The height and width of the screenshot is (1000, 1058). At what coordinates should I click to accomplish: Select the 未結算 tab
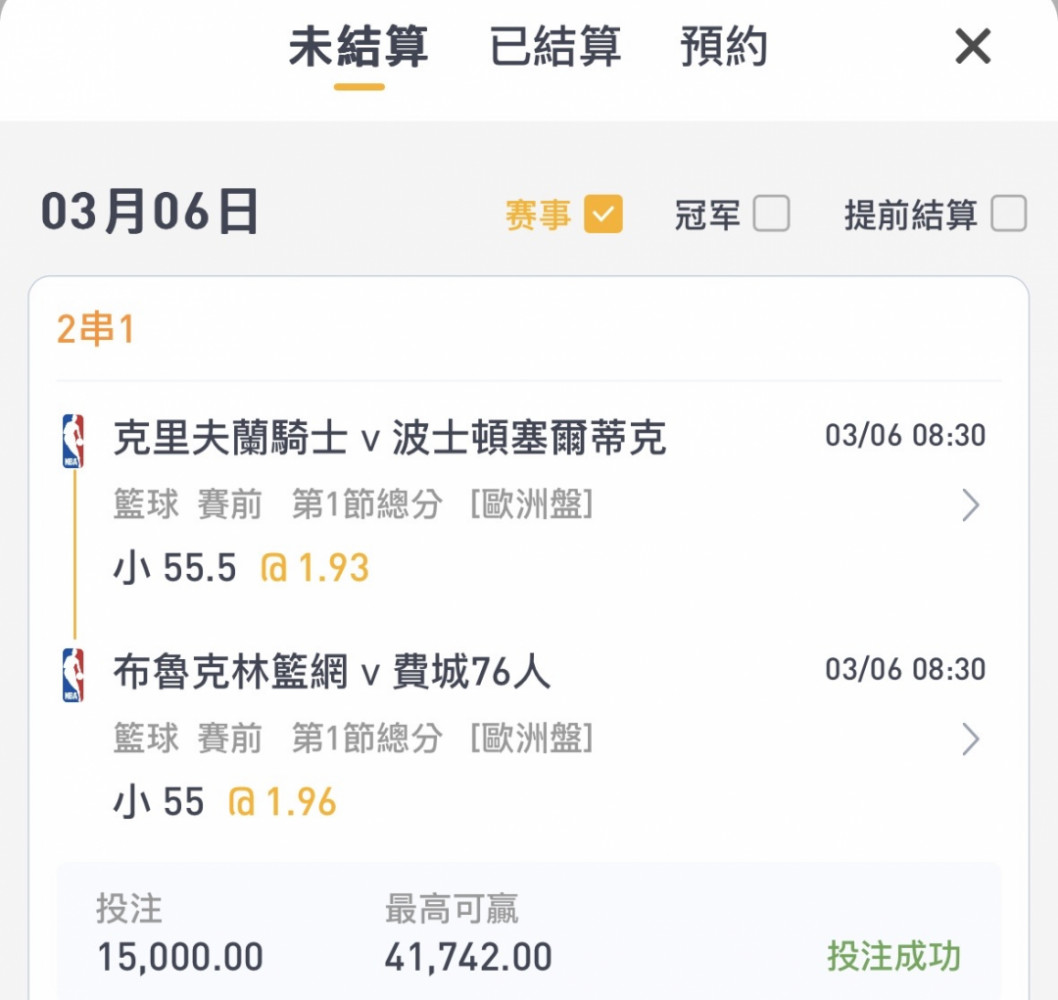tap(358, 47)
